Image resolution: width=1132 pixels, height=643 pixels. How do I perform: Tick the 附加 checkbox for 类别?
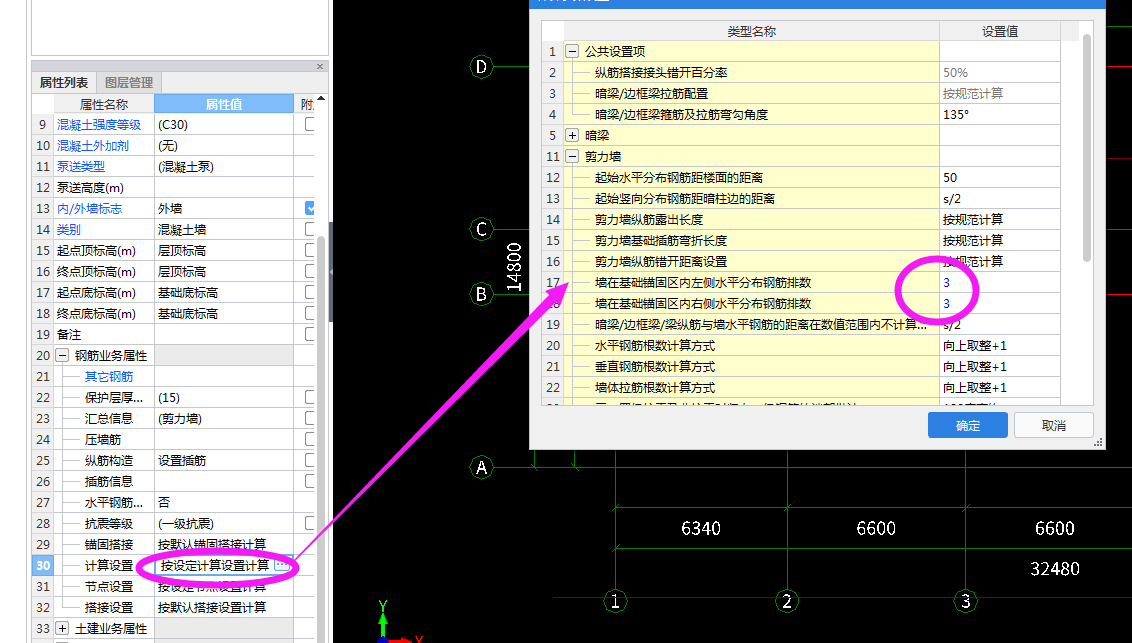(x=310, y=229)
